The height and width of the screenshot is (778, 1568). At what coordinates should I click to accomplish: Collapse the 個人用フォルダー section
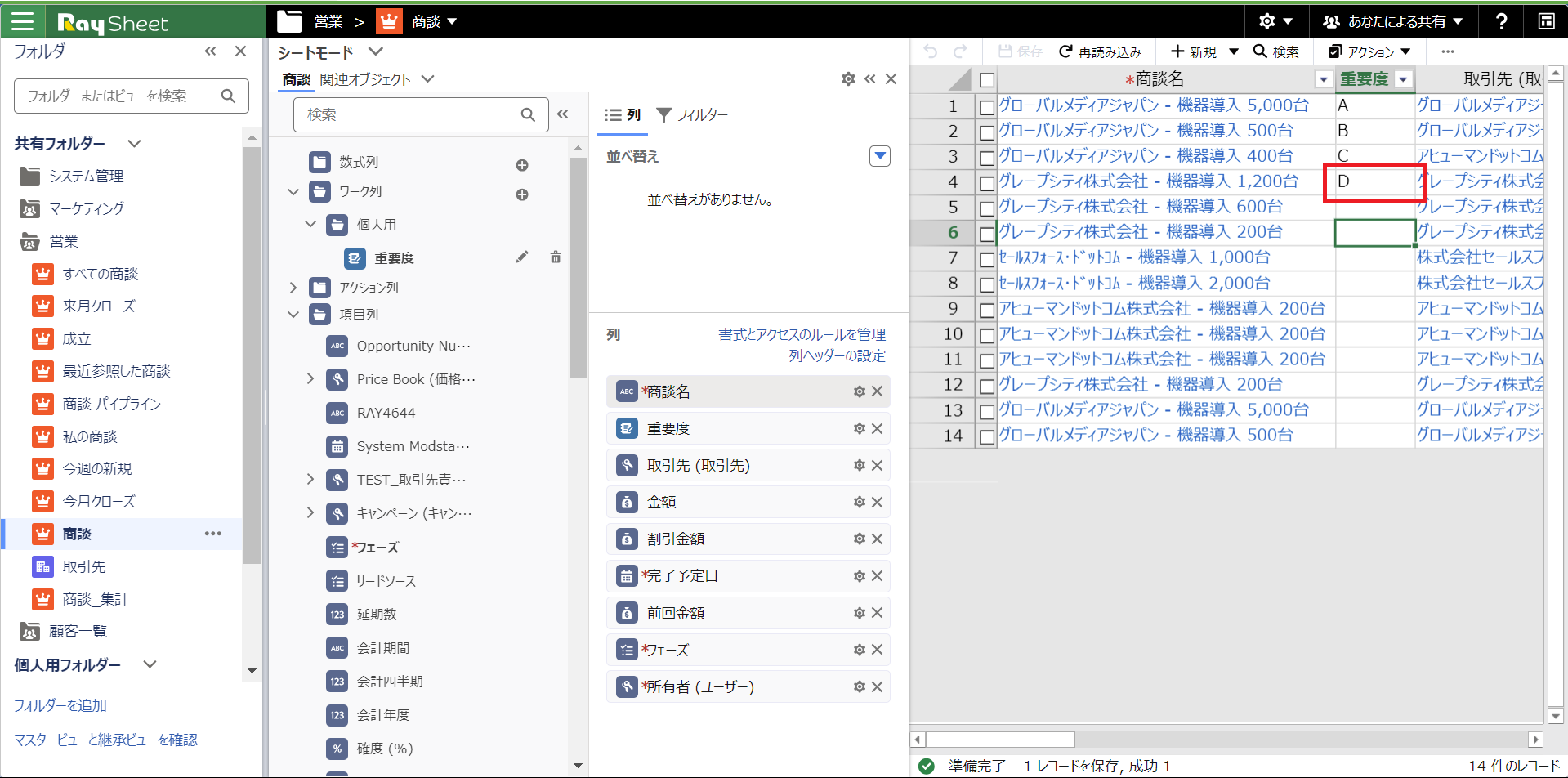tap(150, 664)
